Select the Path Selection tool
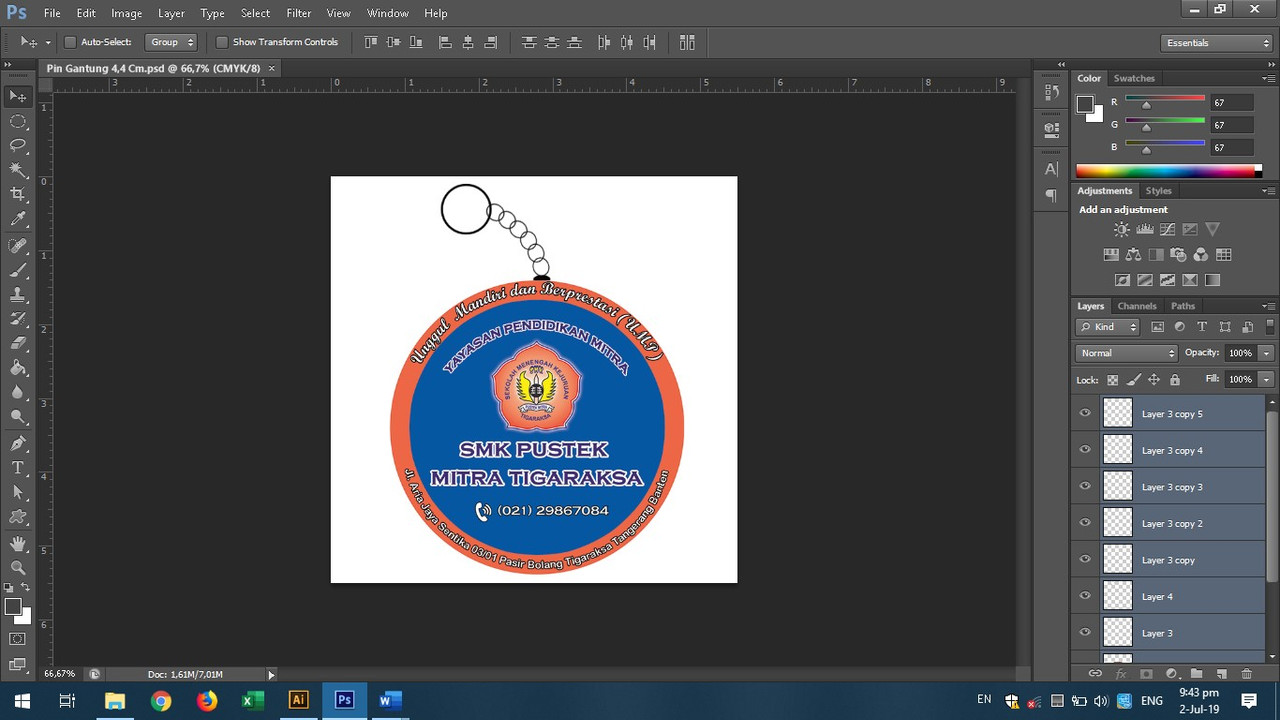 pos(18,493)
